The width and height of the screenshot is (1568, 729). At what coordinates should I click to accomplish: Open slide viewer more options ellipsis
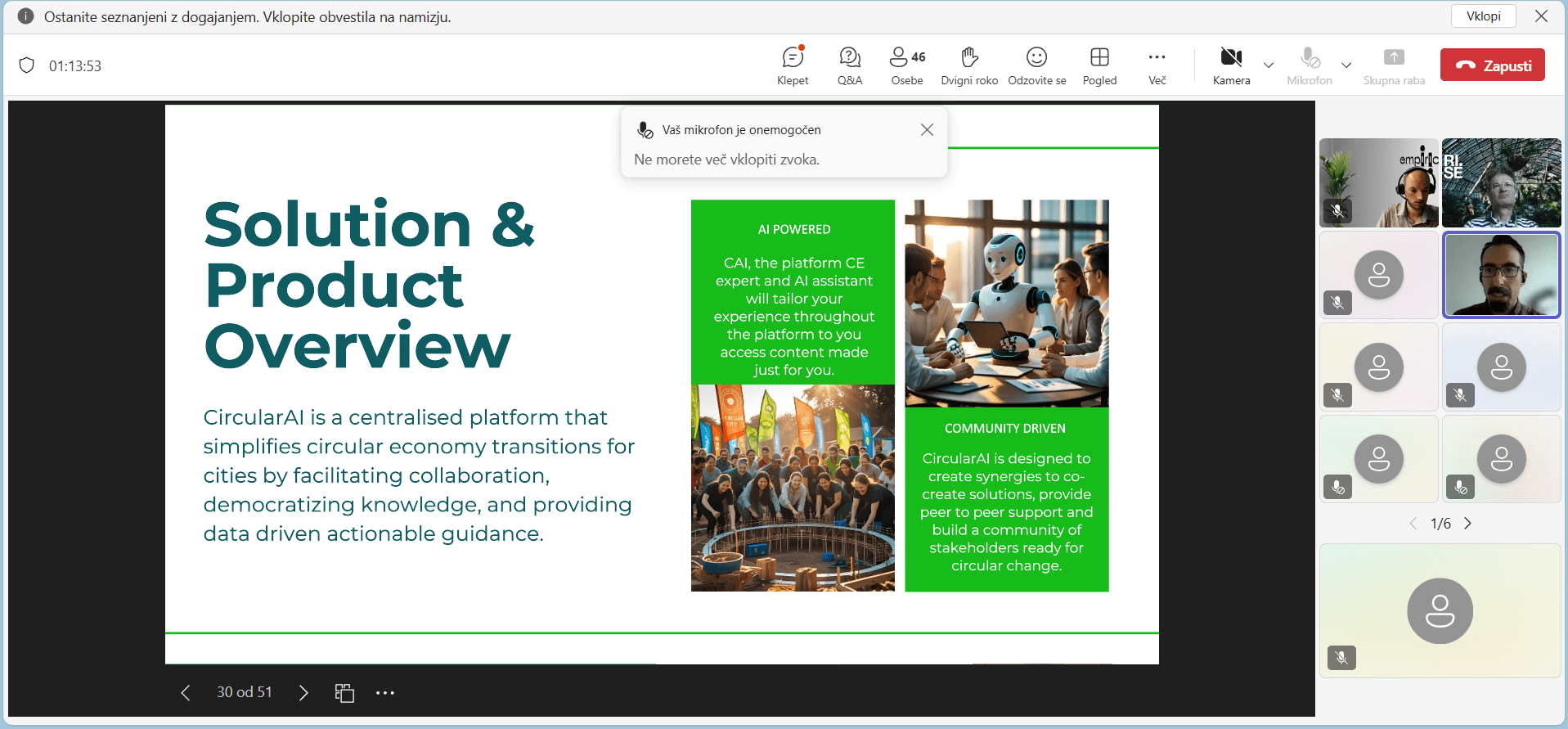[x=385, y=693]
